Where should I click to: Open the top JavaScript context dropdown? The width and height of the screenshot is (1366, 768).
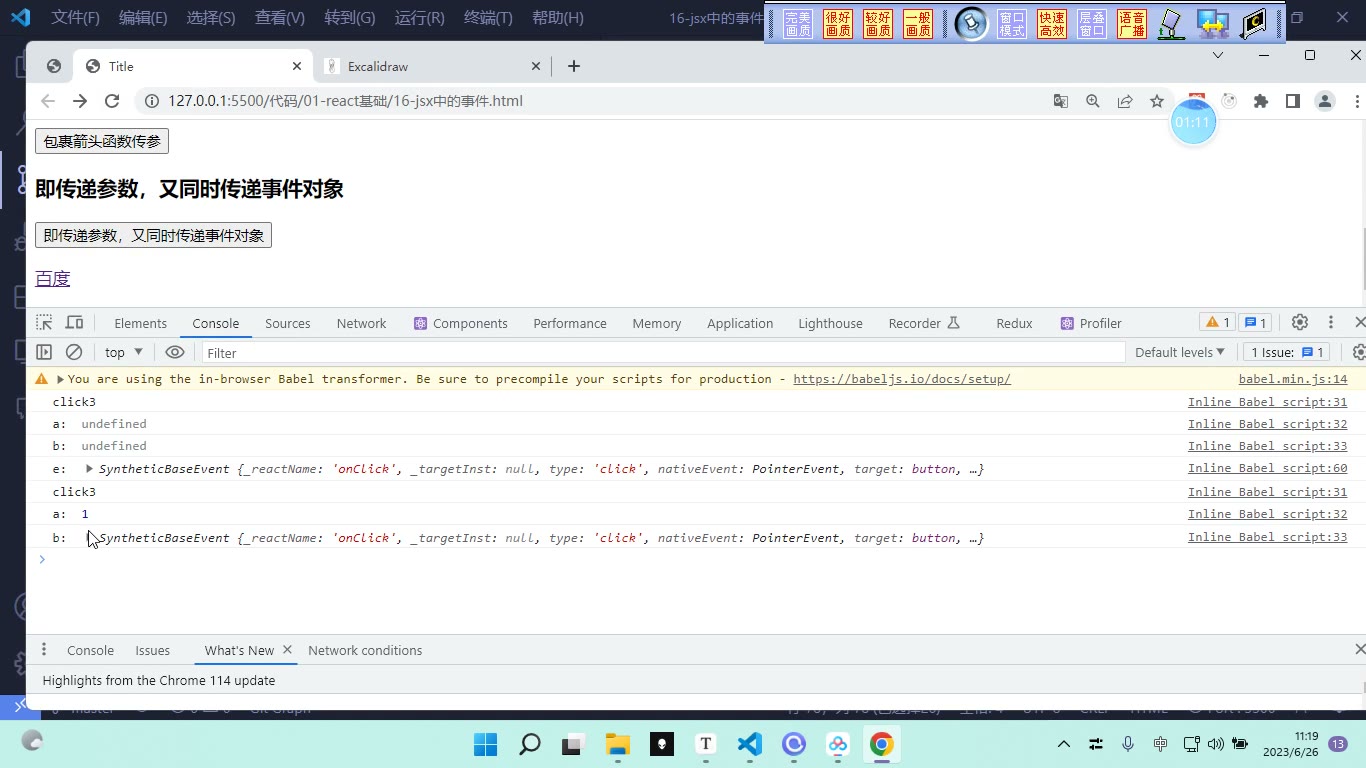124,352
